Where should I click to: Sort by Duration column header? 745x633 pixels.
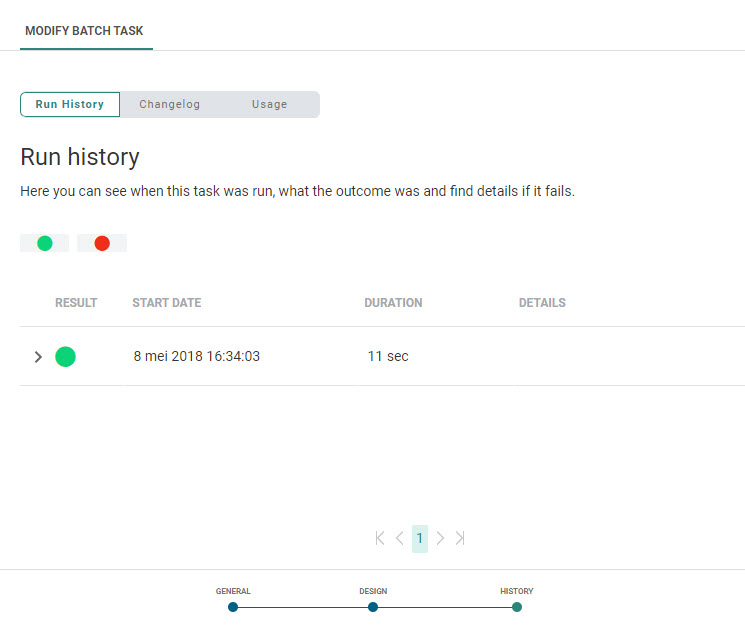click(x=393, y=303)
